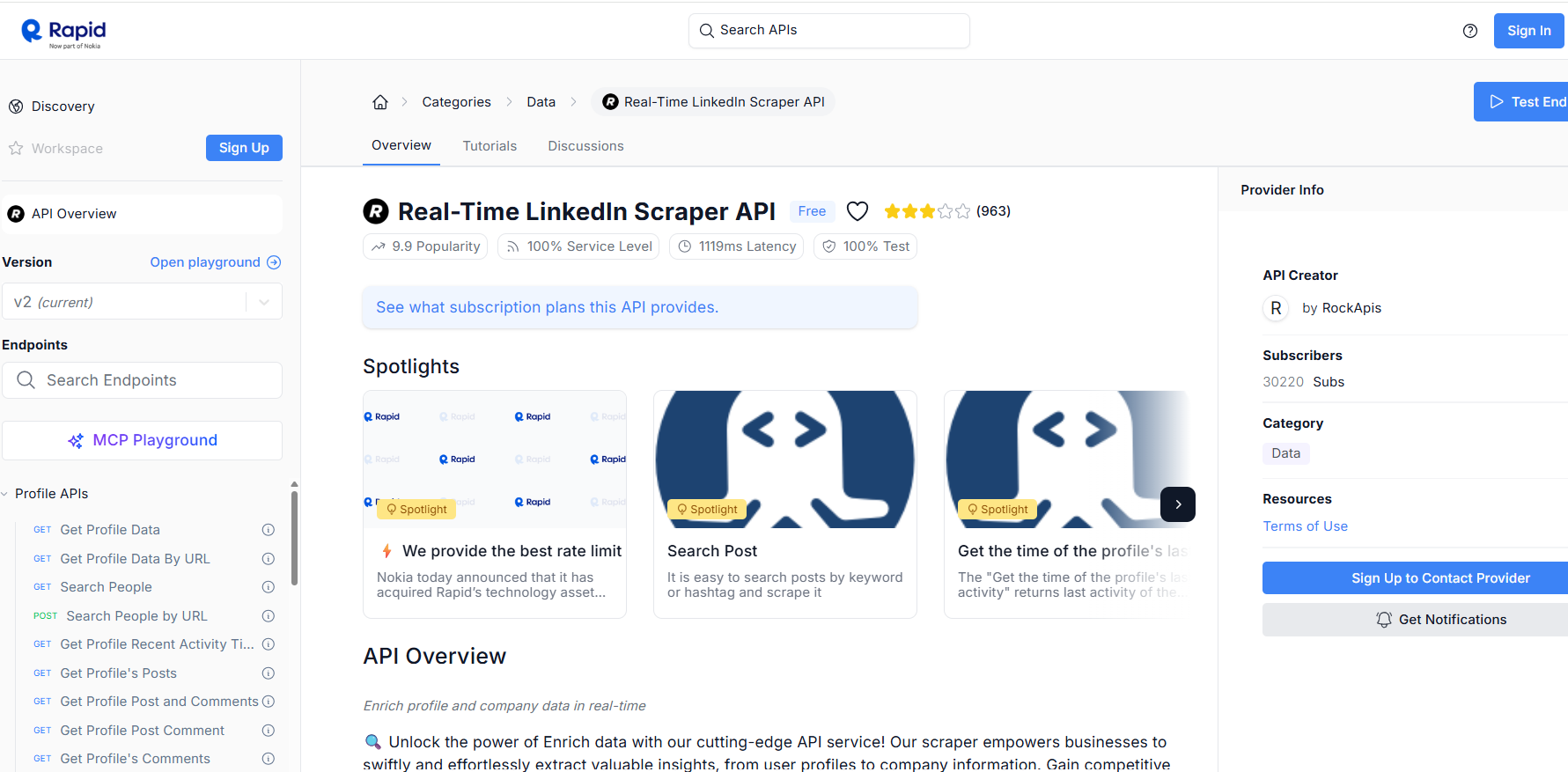The image size is (1568, 772).
Task: Click the Free pricing badge
Action: coord(812,211)
